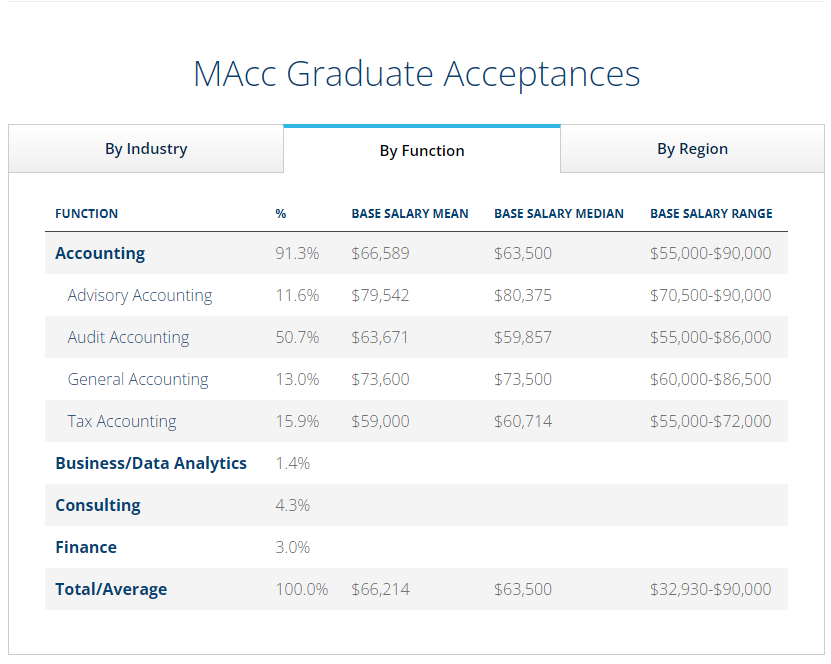Click the BASE SALARY MEDIAN column header
This screenshot has height=664, width=831.
(x=558, y=214)
